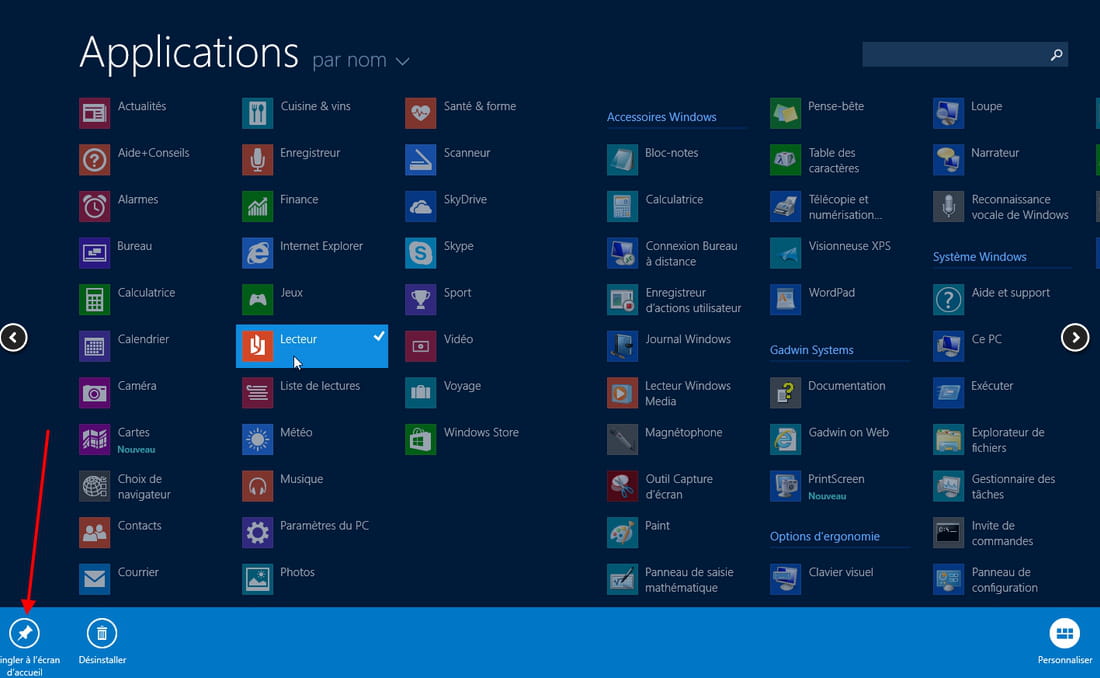
Task: Open Connexion Bureau à distance
Action: tap(673, 253)
